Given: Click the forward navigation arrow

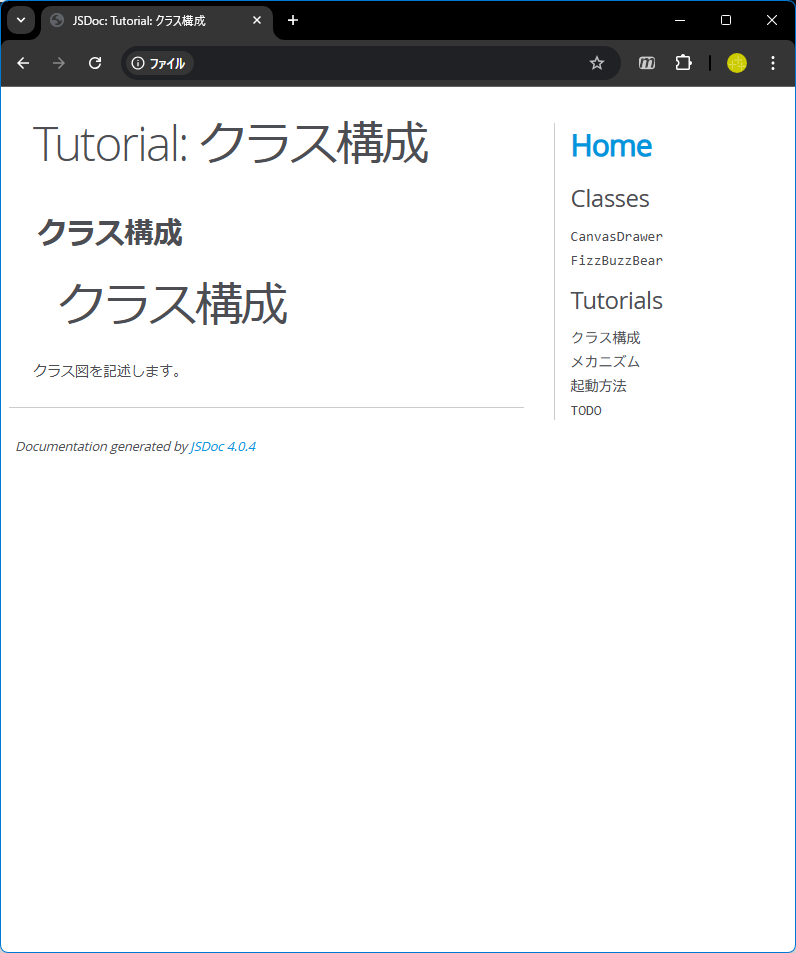Looking at the screenshot, I should click(59, 63).
